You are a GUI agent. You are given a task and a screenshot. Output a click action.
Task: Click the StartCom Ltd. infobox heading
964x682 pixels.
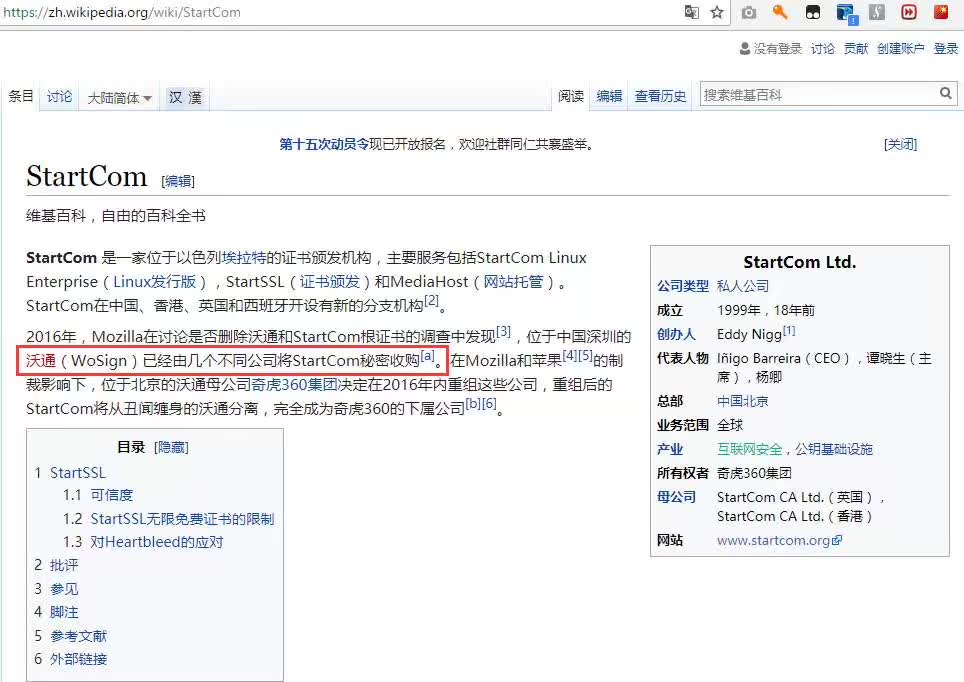coord(799,262)
